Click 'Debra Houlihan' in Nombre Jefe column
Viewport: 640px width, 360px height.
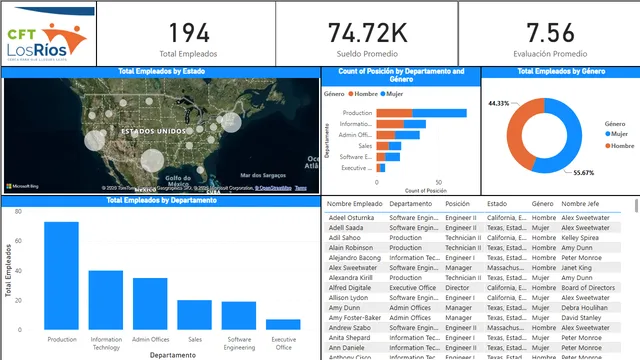pos(584,308)
